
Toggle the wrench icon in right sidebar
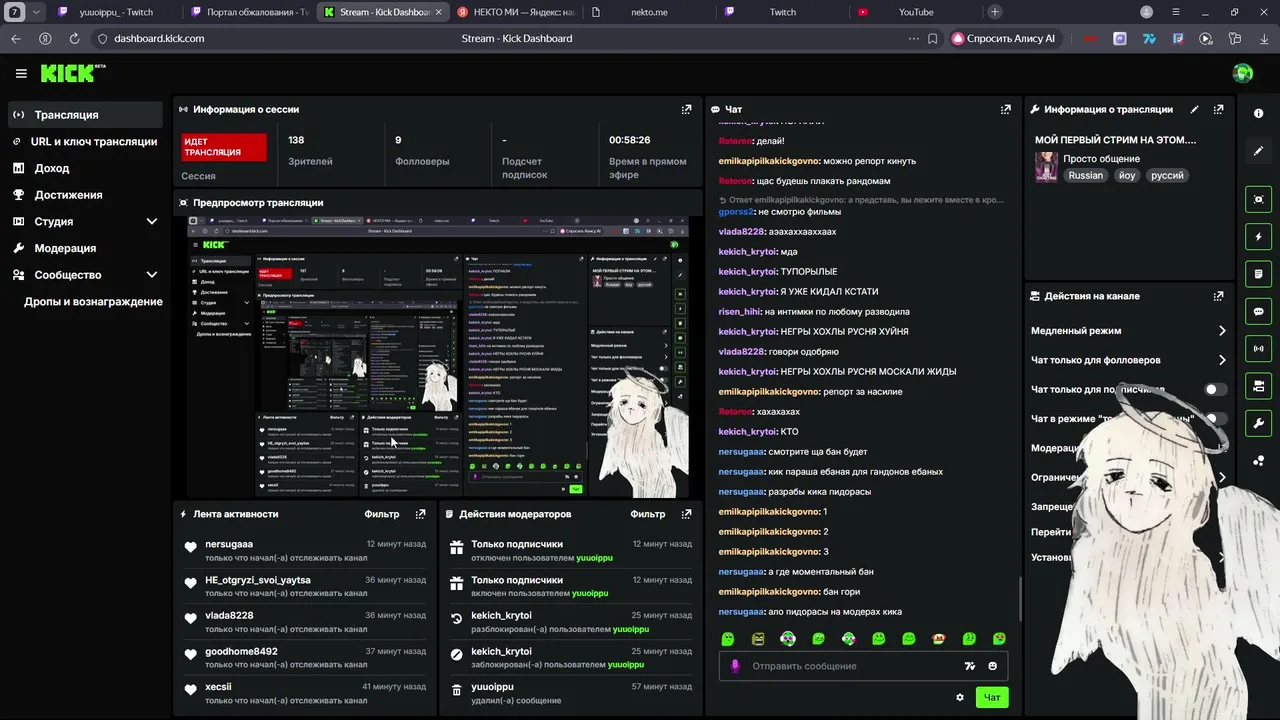1258,423
